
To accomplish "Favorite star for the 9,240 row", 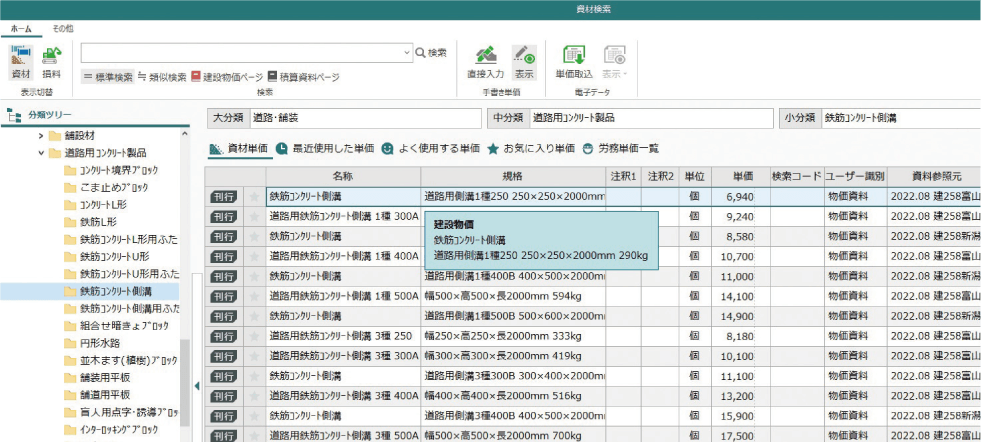I will [254, 217].
